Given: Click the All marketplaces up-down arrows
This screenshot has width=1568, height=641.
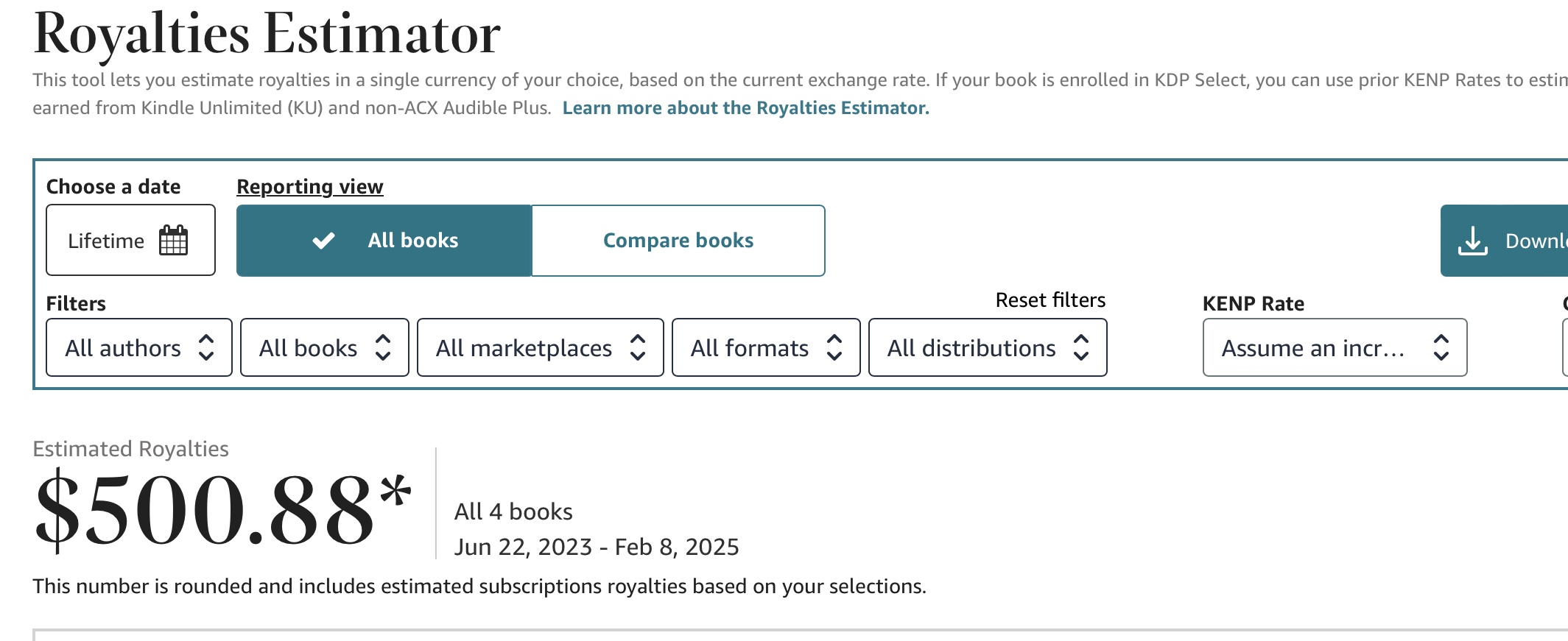Looking at the screenshot, I should (x=638, y=347).
